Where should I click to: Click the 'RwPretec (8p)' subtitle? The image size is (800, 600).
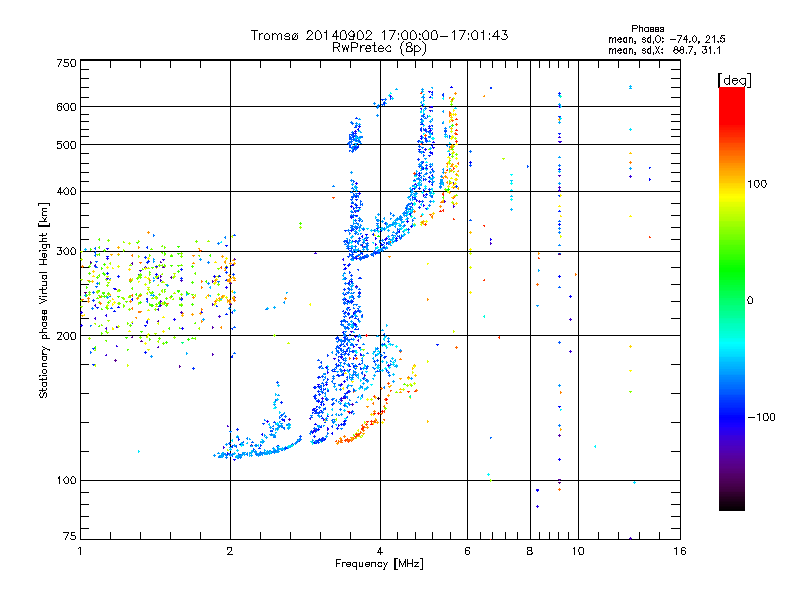[x=379, y=48]
